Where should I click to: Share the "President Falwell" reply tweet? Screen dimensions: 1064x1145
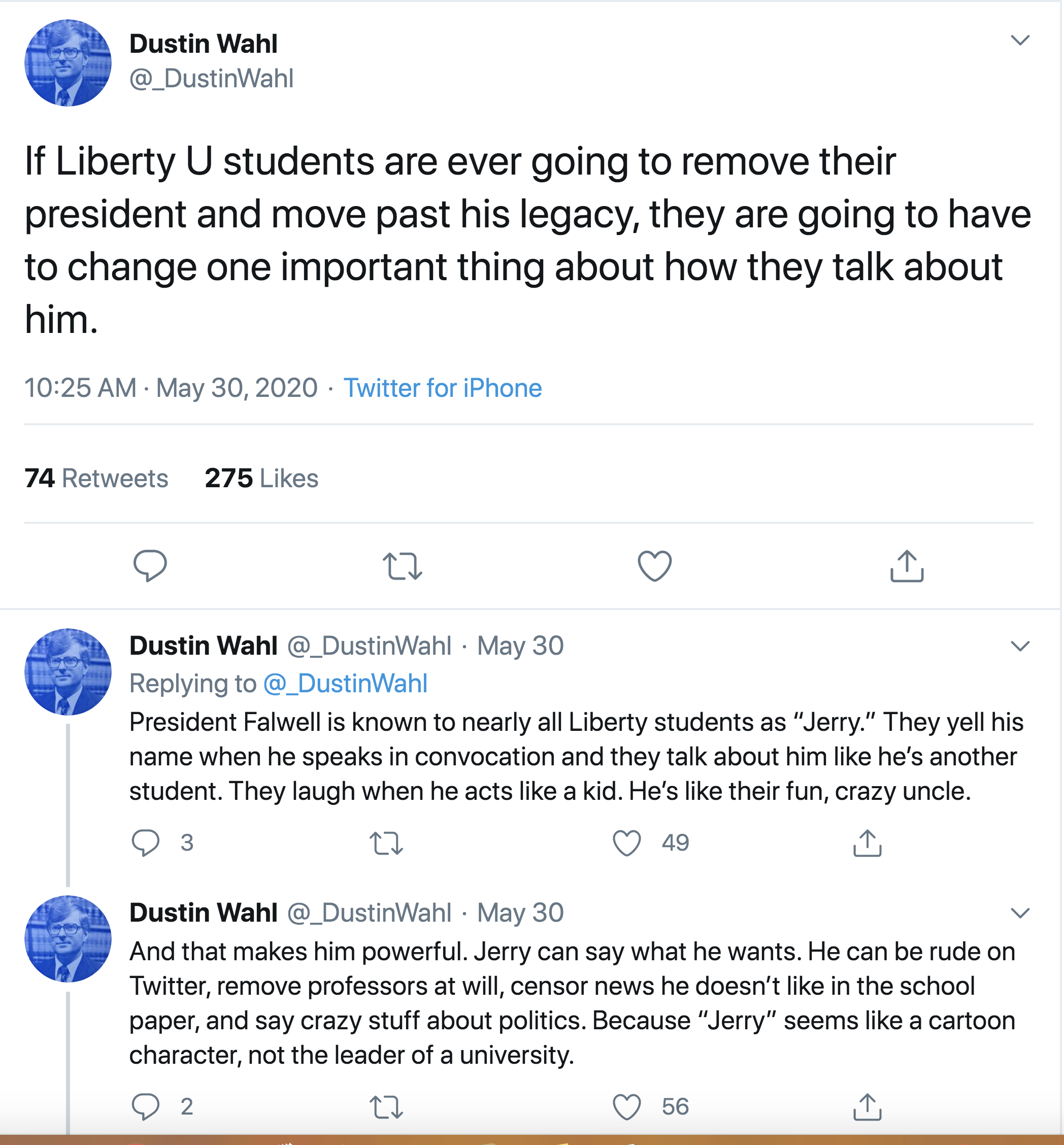[867, 843]
